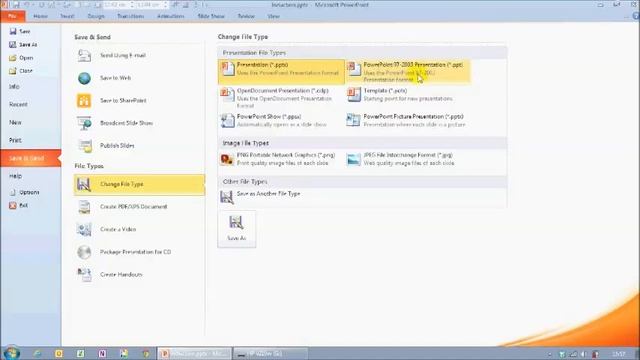Click Close in the backstage sidebar
Image resolution: width=640 pixels, height=360 pixels.
pos(21,71)
